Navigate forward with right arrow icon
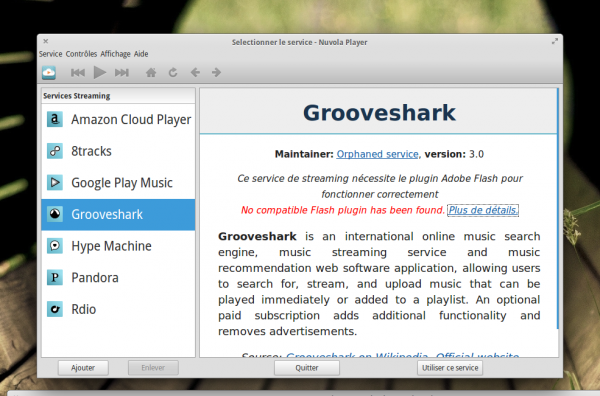The height and width of the screenshot is (396, 600). 216,72
